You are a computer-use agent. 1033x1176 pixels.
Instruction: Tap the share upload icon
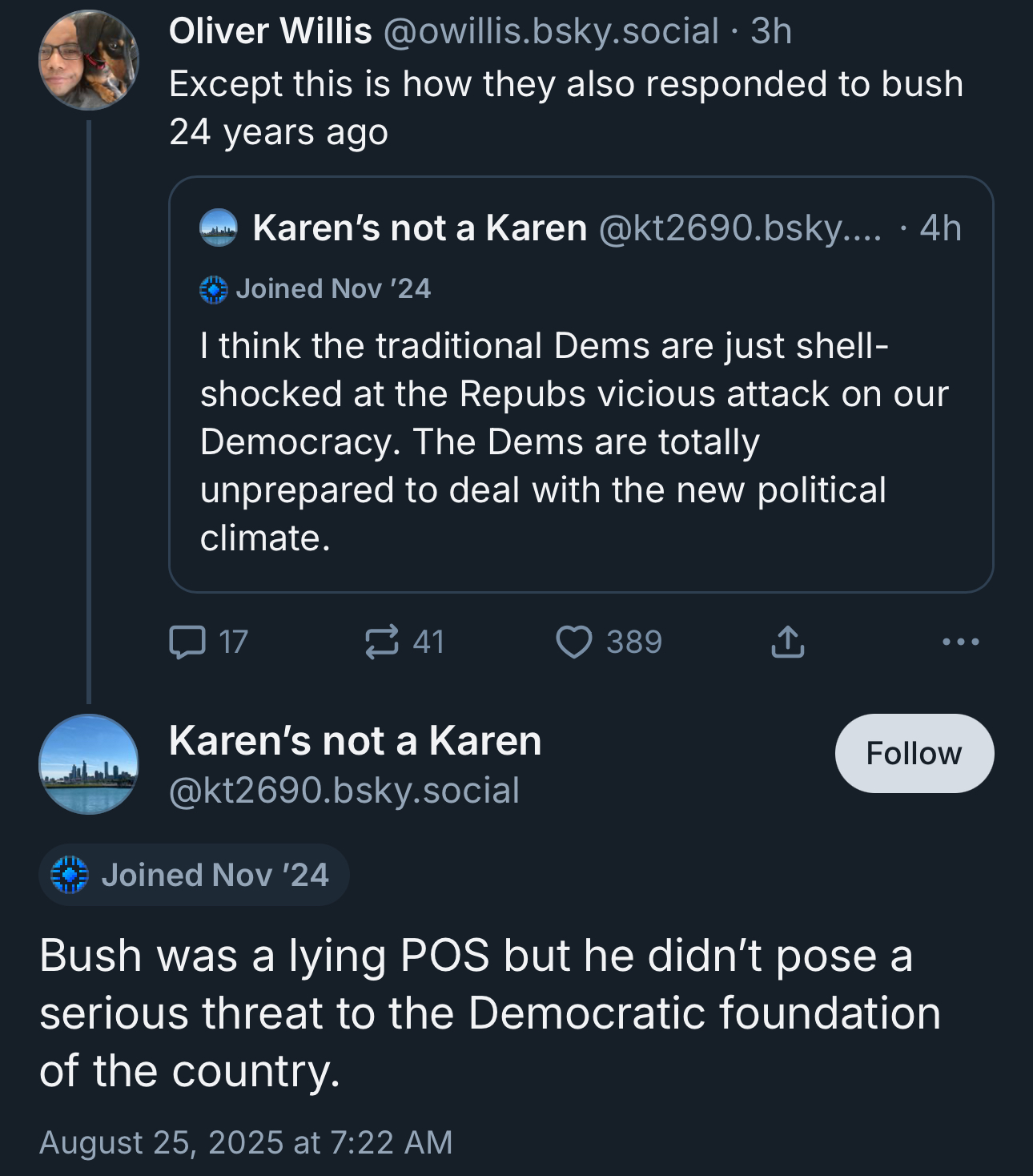(x=787, y=642)
